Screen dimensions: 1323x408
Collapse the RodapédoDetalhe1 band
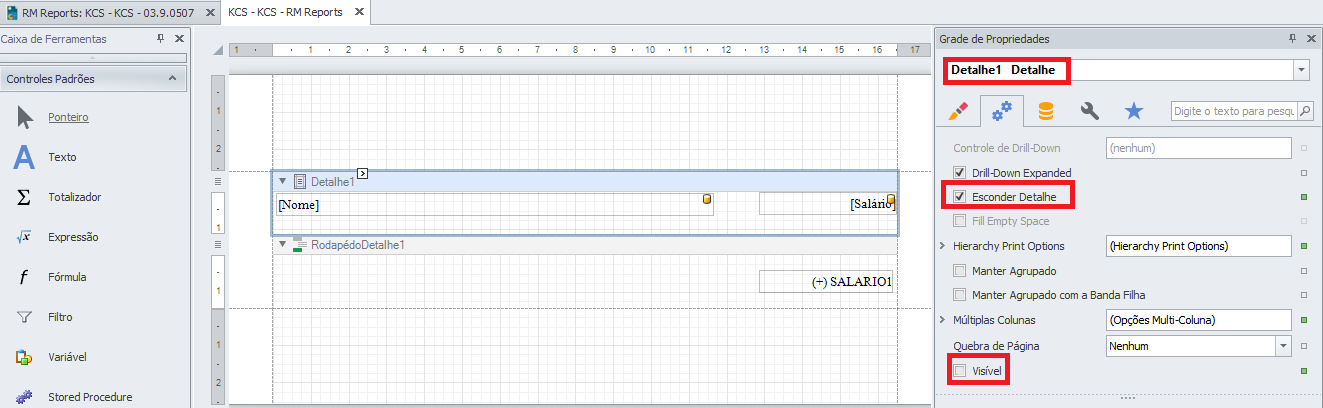(x=282, y=245)
